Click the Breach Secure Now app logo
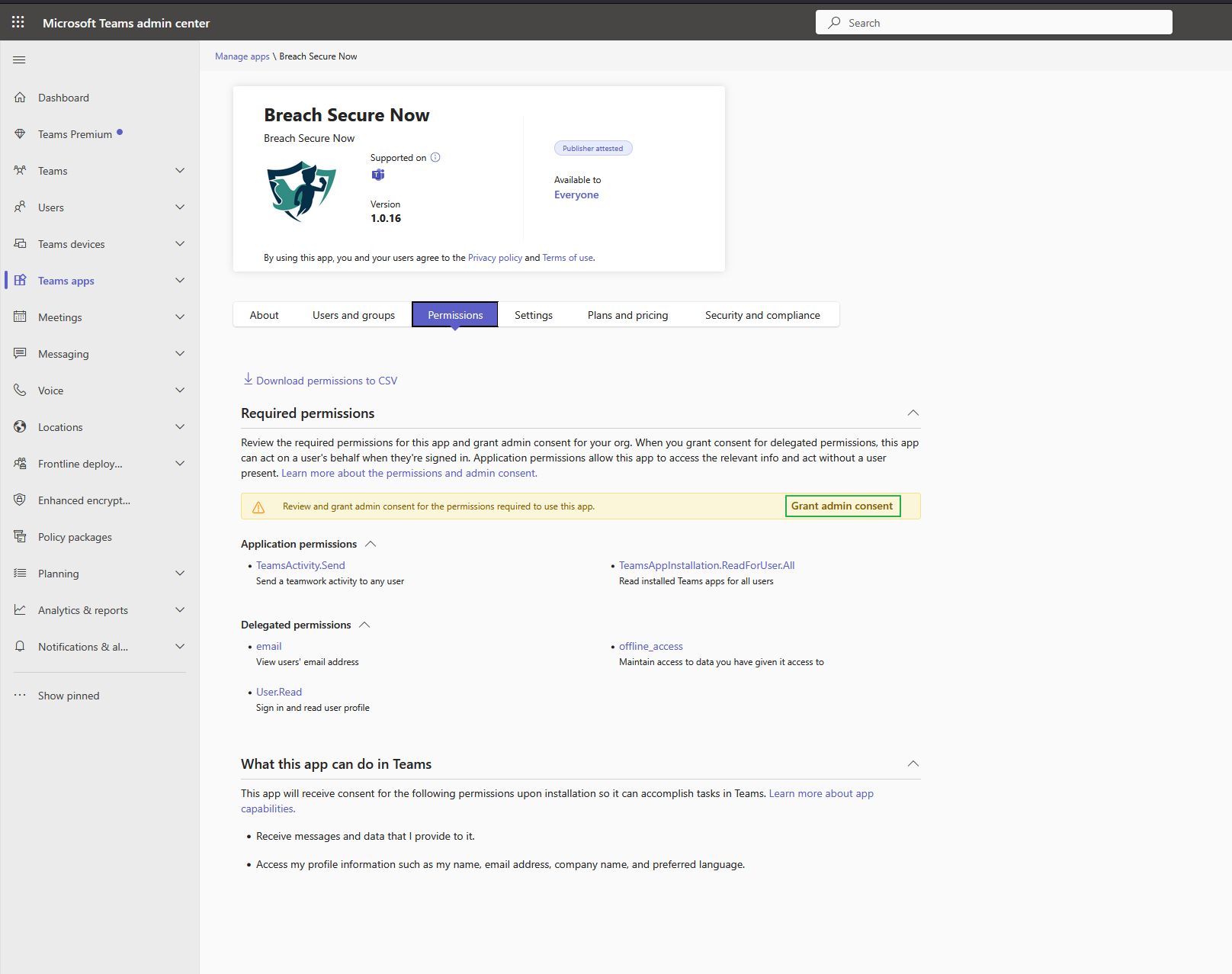This screenshot has width=1232, height=974. [x=302, y=191]
